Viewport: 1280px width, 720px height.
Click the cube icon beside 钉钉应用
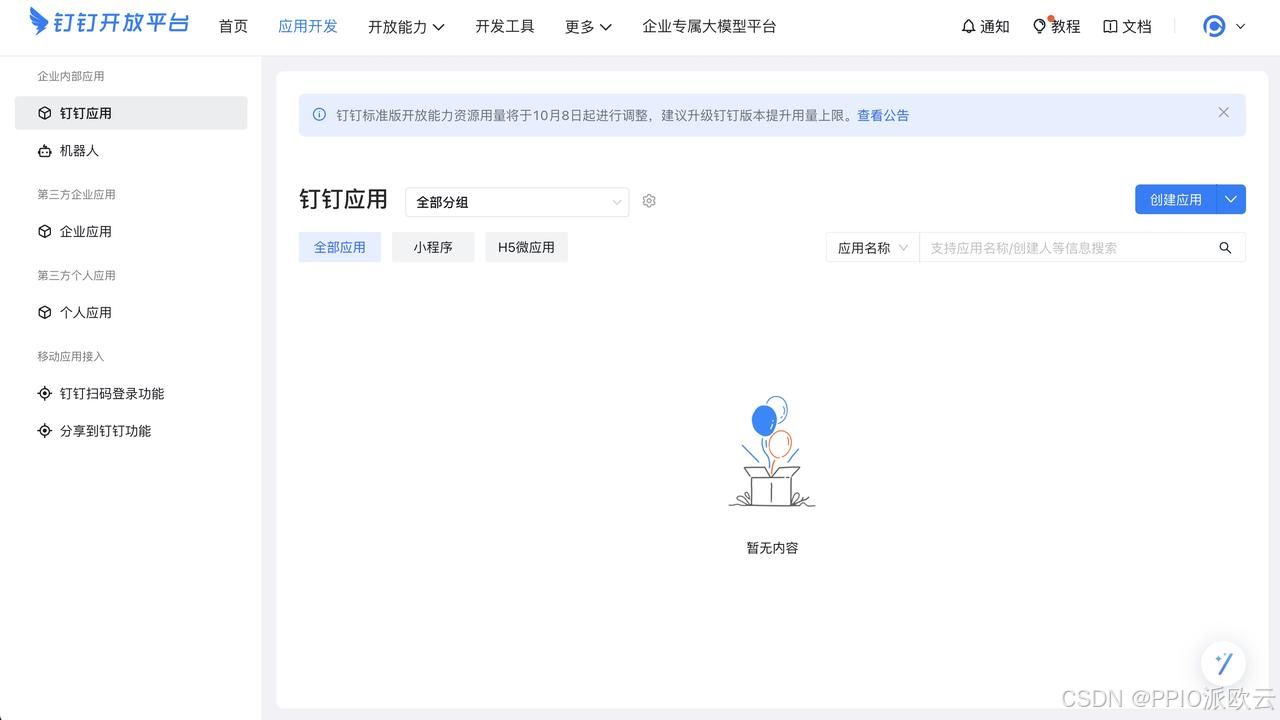[x=44, y=113]
